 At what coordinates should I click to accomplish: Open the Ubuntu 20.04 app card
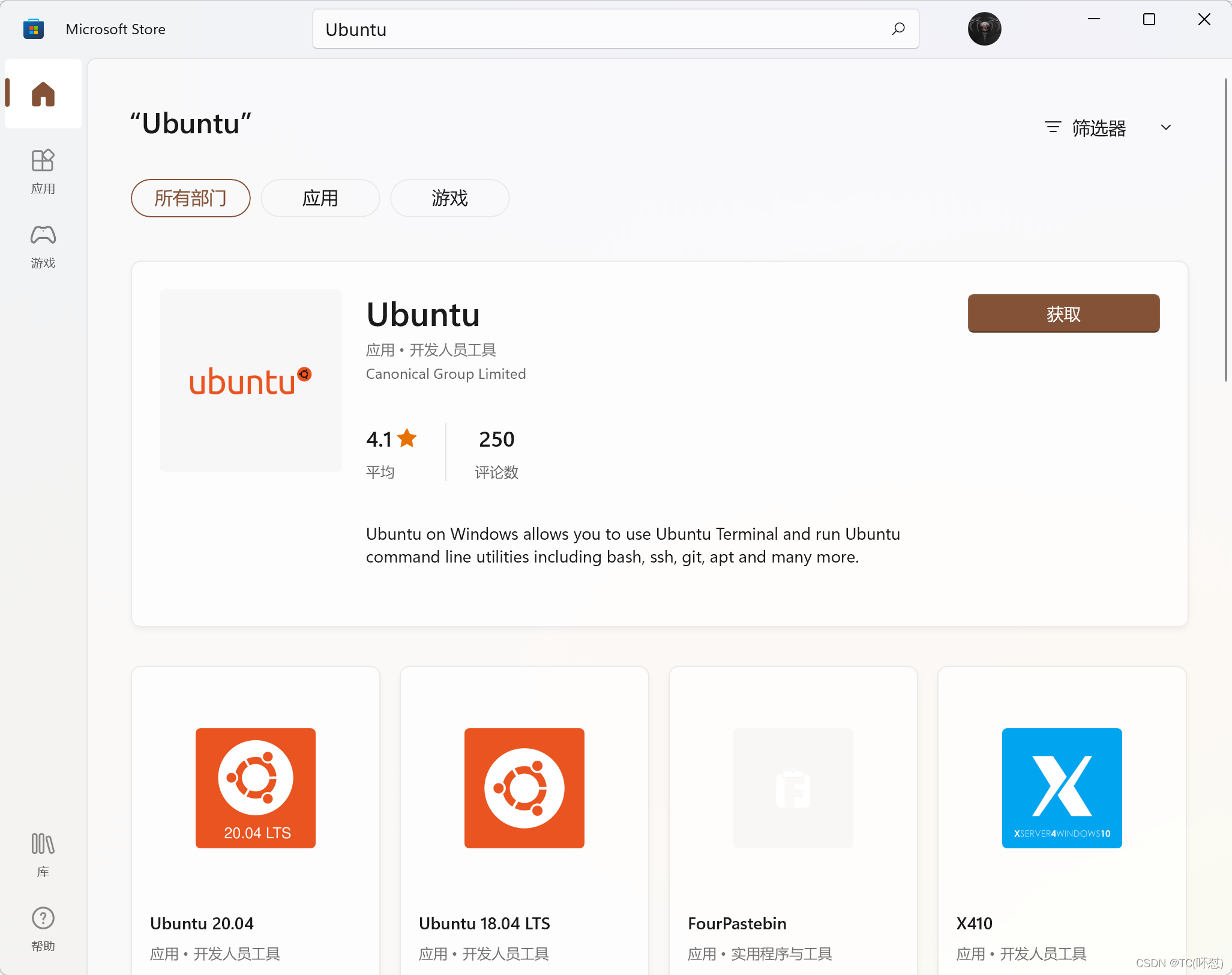pos(255,817)
